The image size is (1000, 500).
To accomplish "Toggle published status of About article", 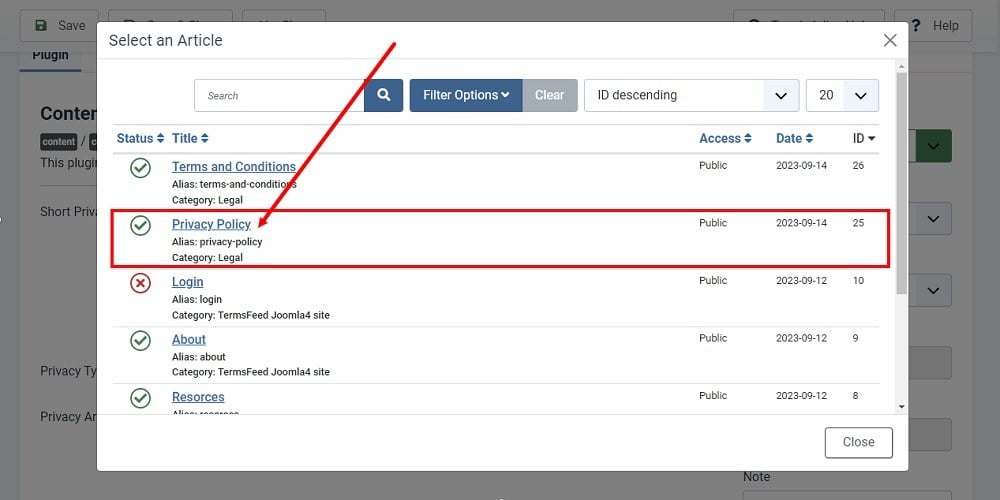I will pos(140,341).
